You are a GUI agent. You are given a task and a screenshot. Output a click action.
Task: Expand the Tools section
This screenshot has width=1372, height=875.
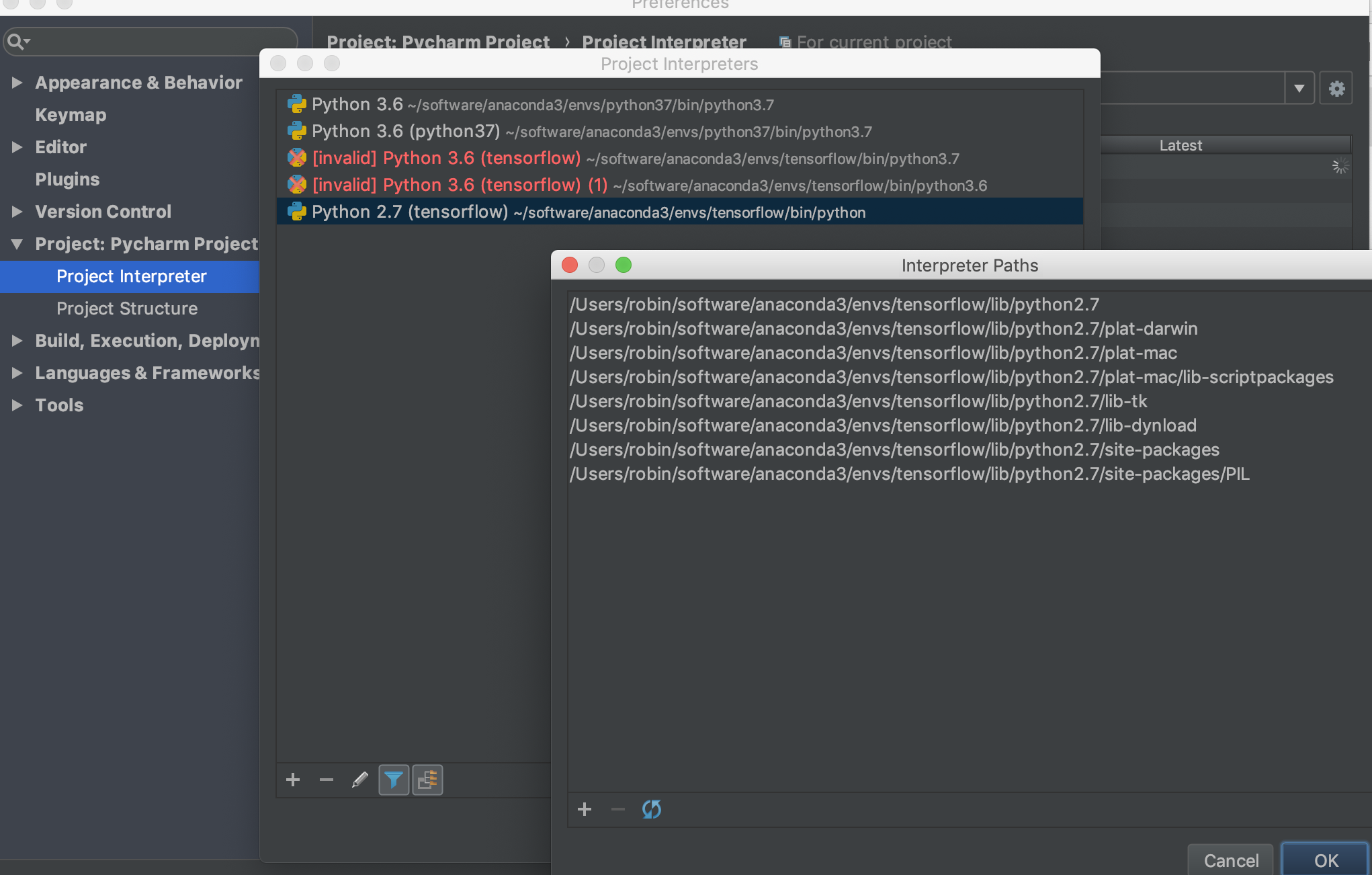17,405
